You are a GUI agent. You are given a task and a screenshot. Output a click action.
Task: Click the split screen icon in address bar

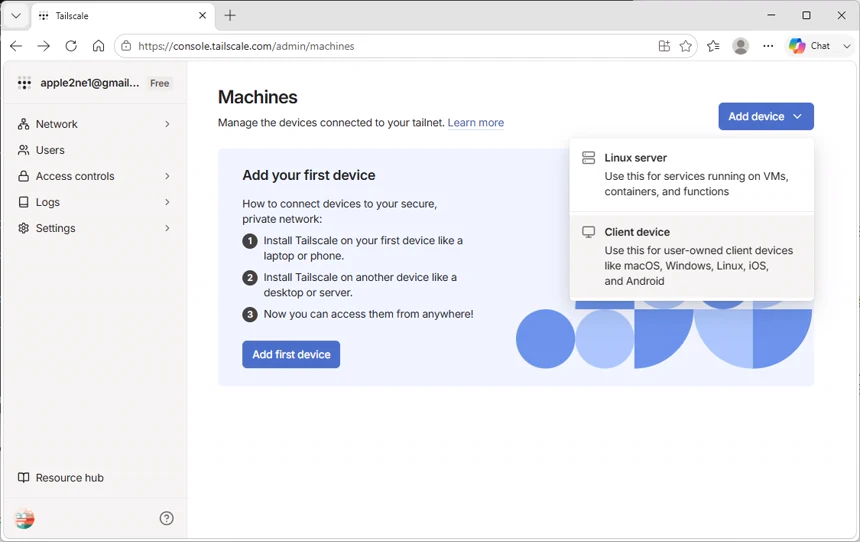(x=664, y=46)
